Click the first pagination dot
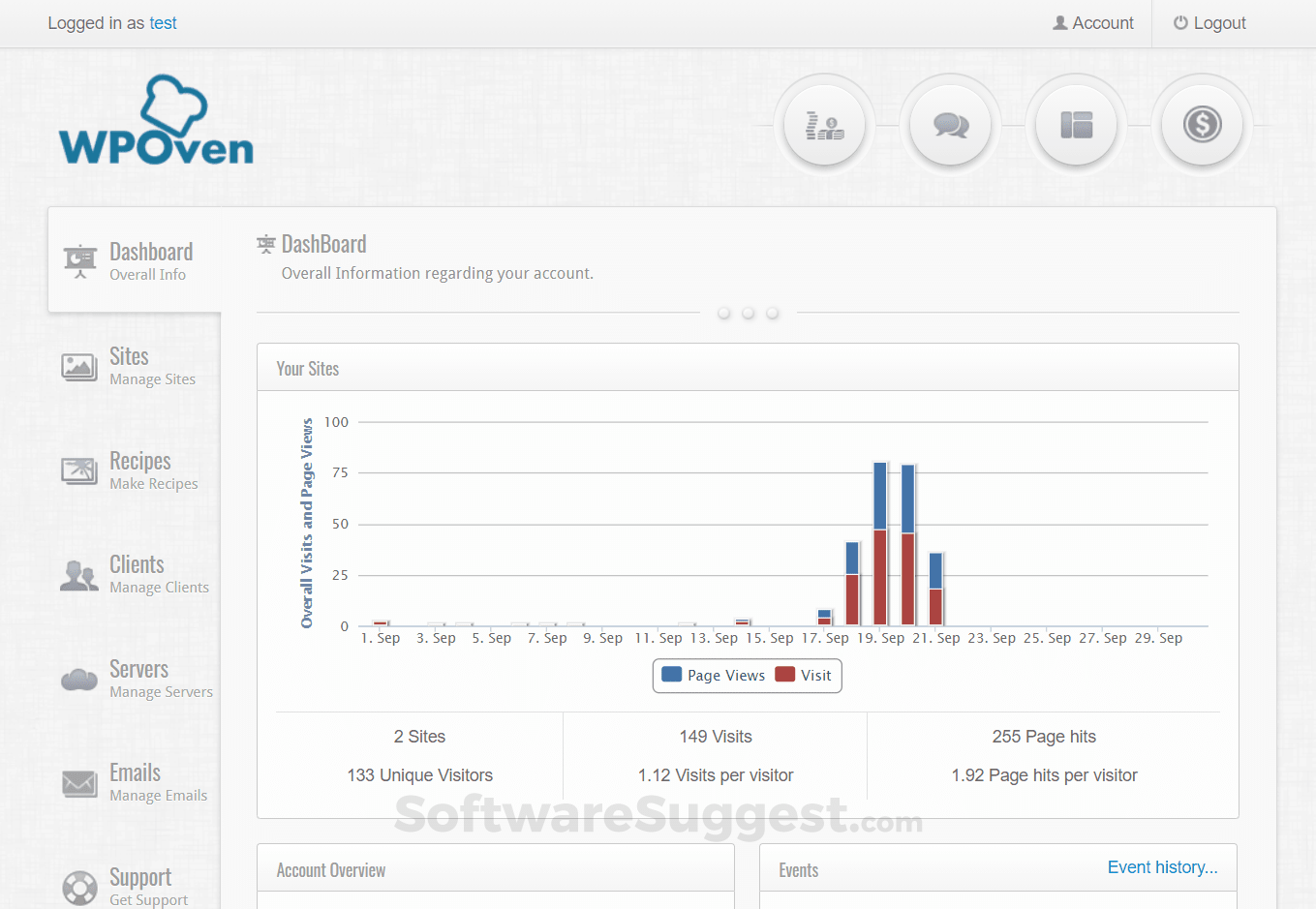 coord(724,313)
